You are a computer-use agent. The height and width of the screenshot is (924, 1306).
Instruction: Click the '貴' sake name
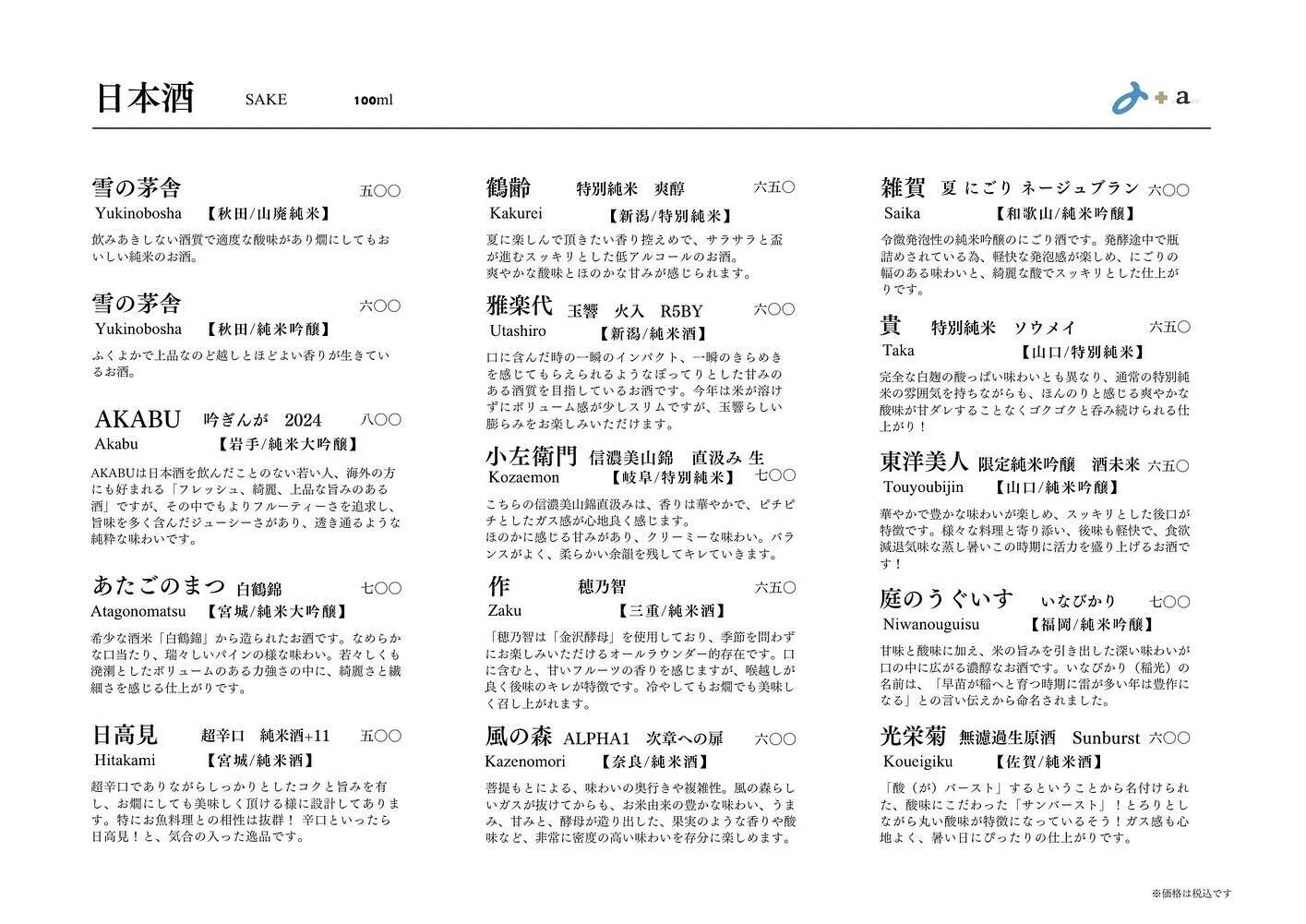pyautogui.click(x=892, y=326)
